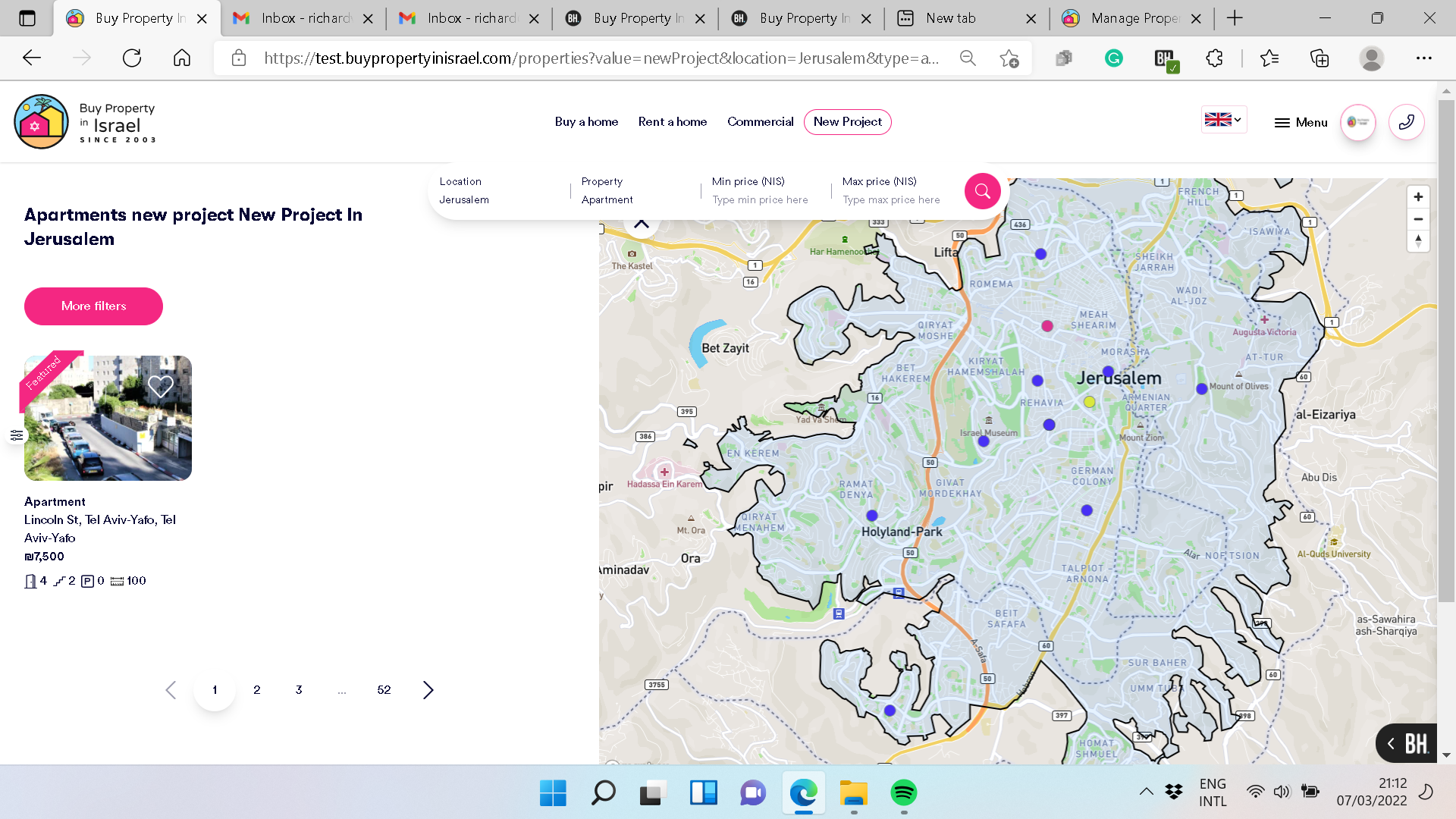The width and height of the screenshot is (1456, 819).
Task: Collapse the map with the up chevron
Action: tap(642, 224)
